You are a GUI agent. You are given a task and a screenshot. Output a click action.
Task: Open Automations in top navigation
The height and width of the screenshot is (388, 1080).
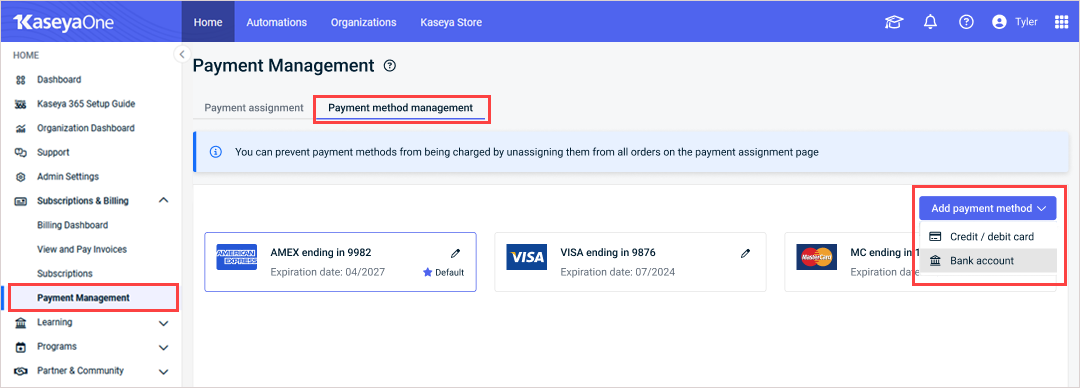(x=277, y=22)
